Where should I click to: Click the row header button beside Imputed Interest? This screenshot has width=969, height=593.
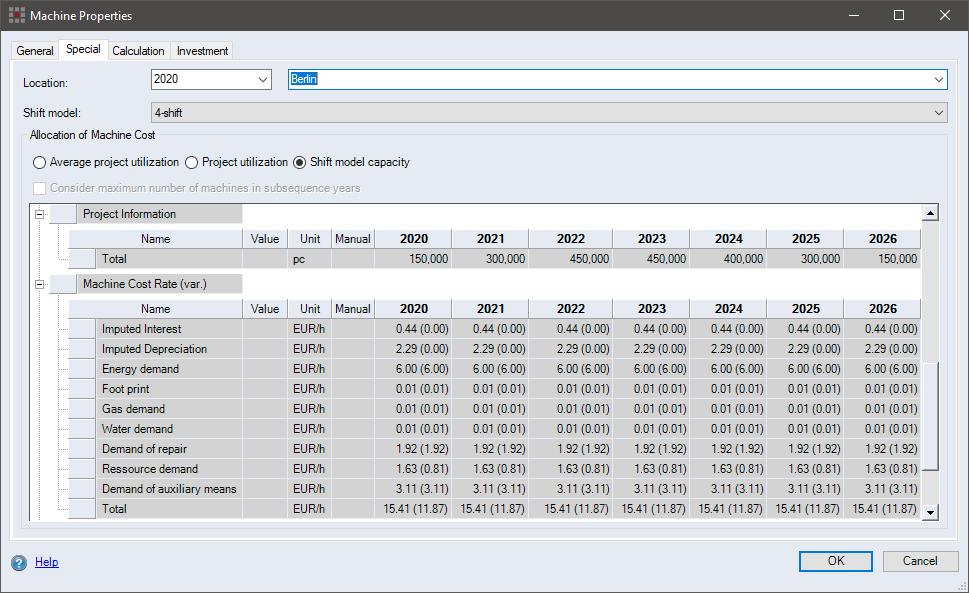point(82,329)
